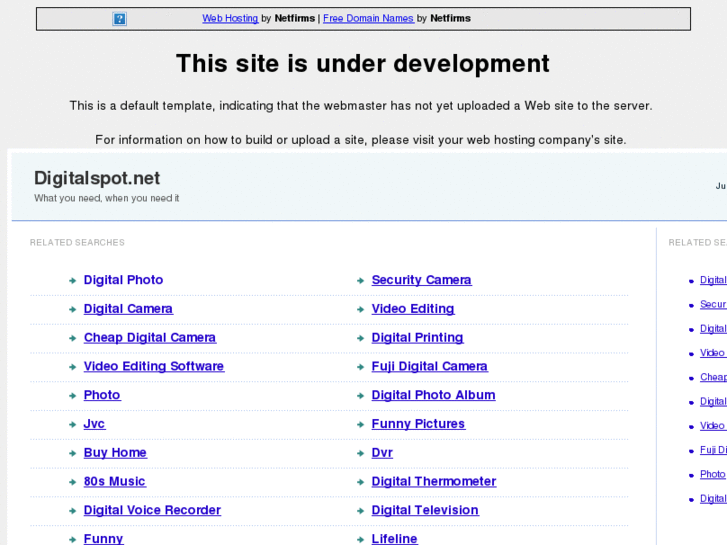This screenshot has width=727, height=545.
Task: Click arrow icon beside Digital Printing
Action: (x=360, y=338)
